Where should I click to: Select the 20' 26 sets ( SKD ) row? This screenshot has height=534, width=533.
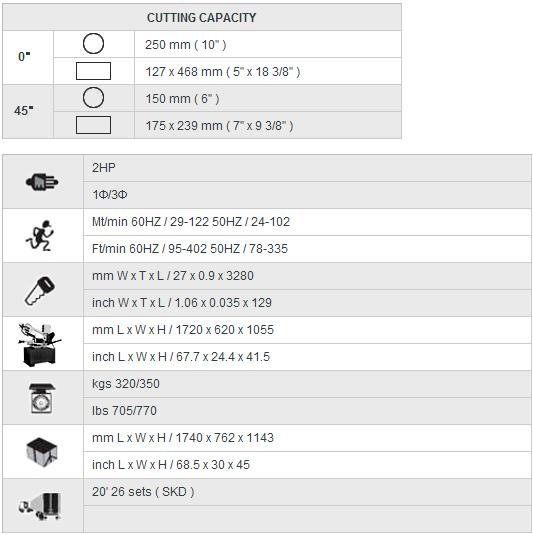pyautogui.click(x=308, y=492)
